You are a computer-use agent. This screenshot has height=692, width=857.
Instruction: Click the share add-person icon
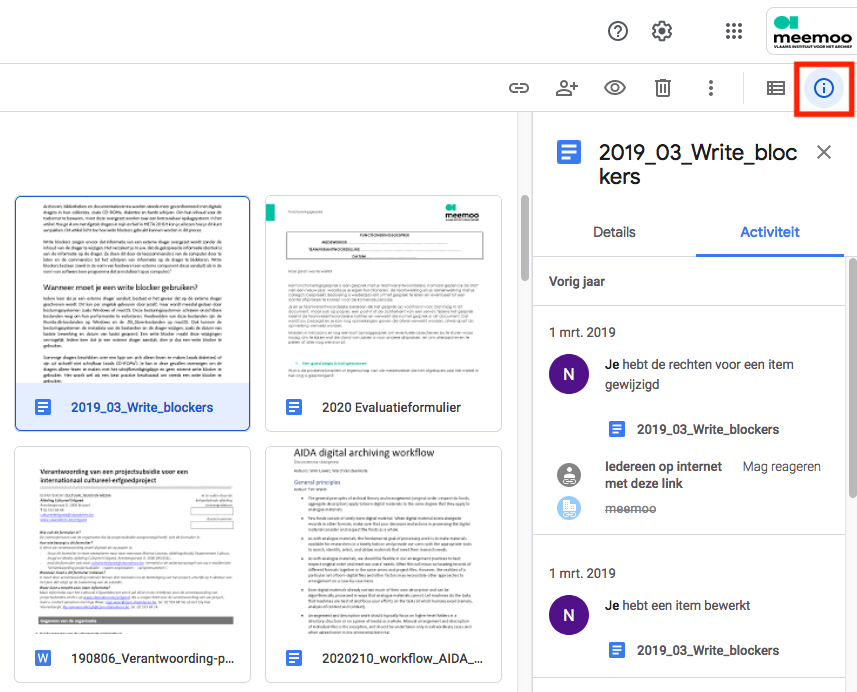click(567, 88)
